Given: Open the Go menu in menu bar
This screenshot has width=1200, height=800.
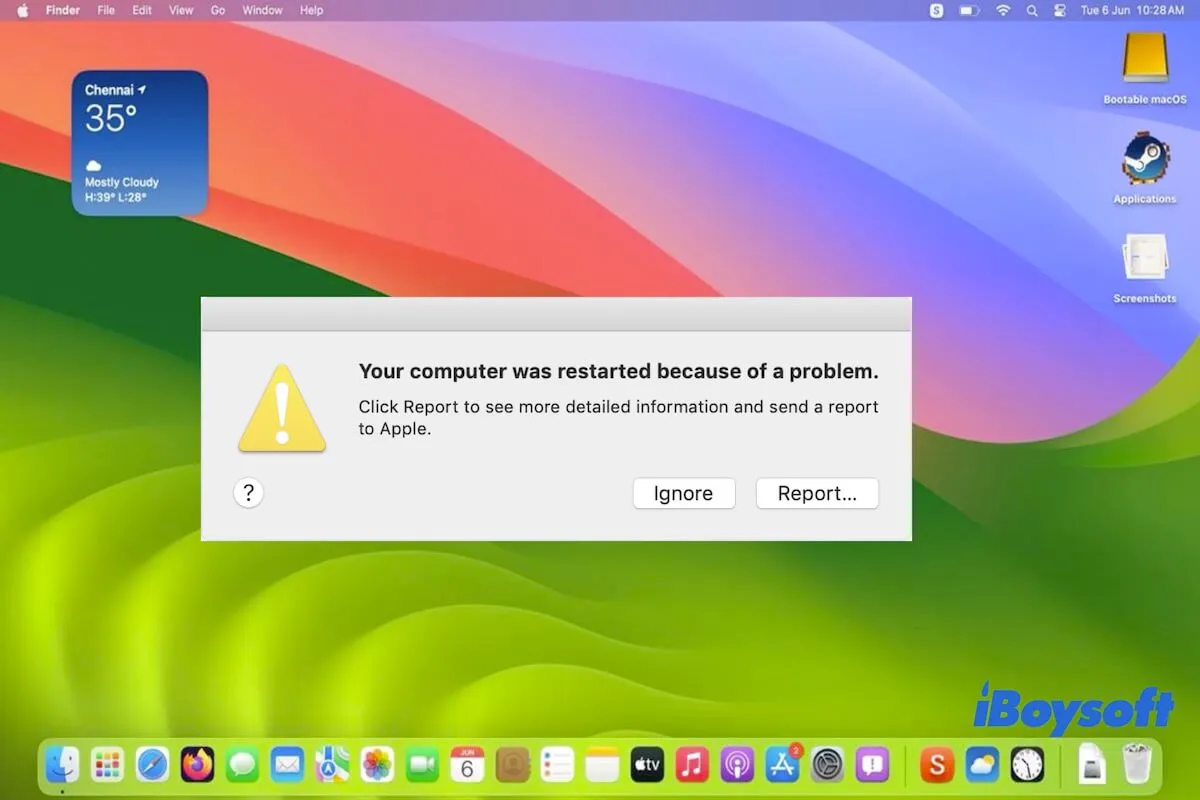Looking at the screenshot, I should (x=218, y=10).
